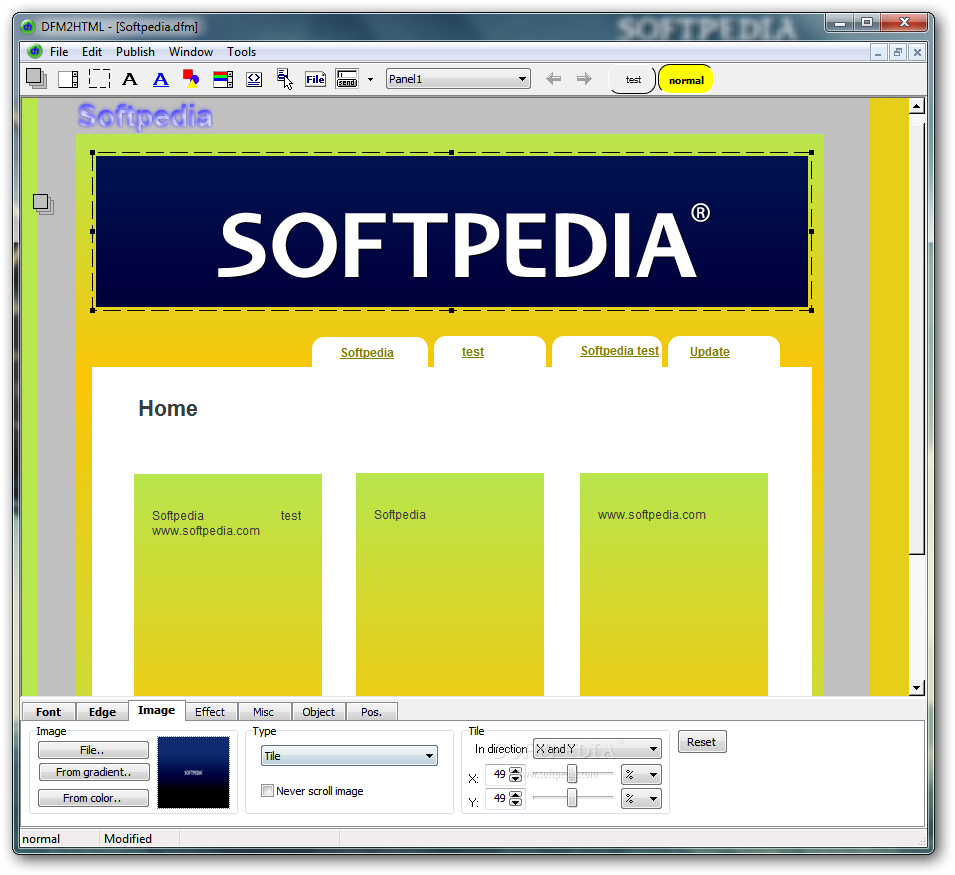Open the Tools menu

tap(241, 52)
